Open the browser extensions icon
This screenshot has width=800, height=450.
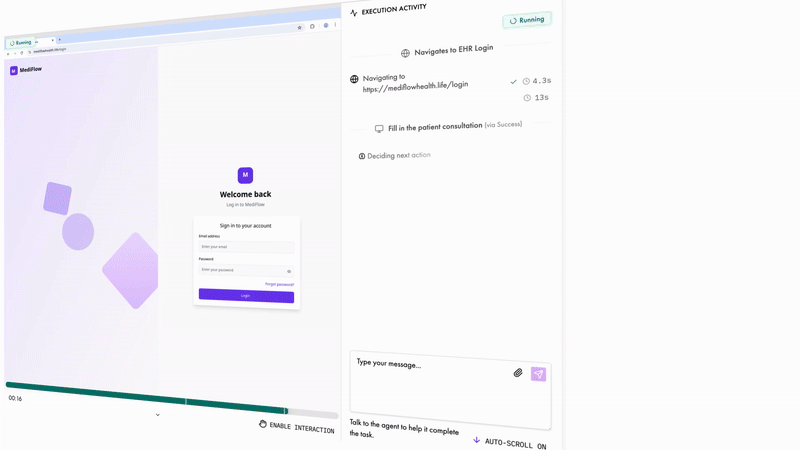(x=312, y=27)
